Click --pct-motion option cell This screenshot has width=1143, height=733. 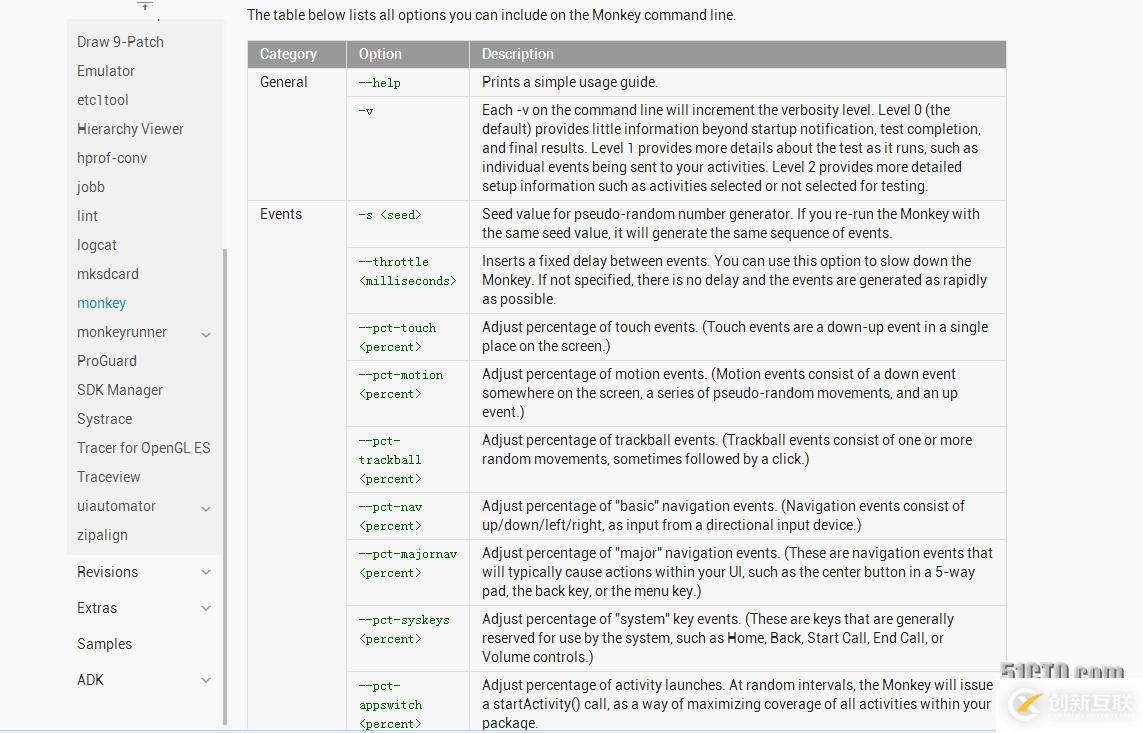[407, 393]
